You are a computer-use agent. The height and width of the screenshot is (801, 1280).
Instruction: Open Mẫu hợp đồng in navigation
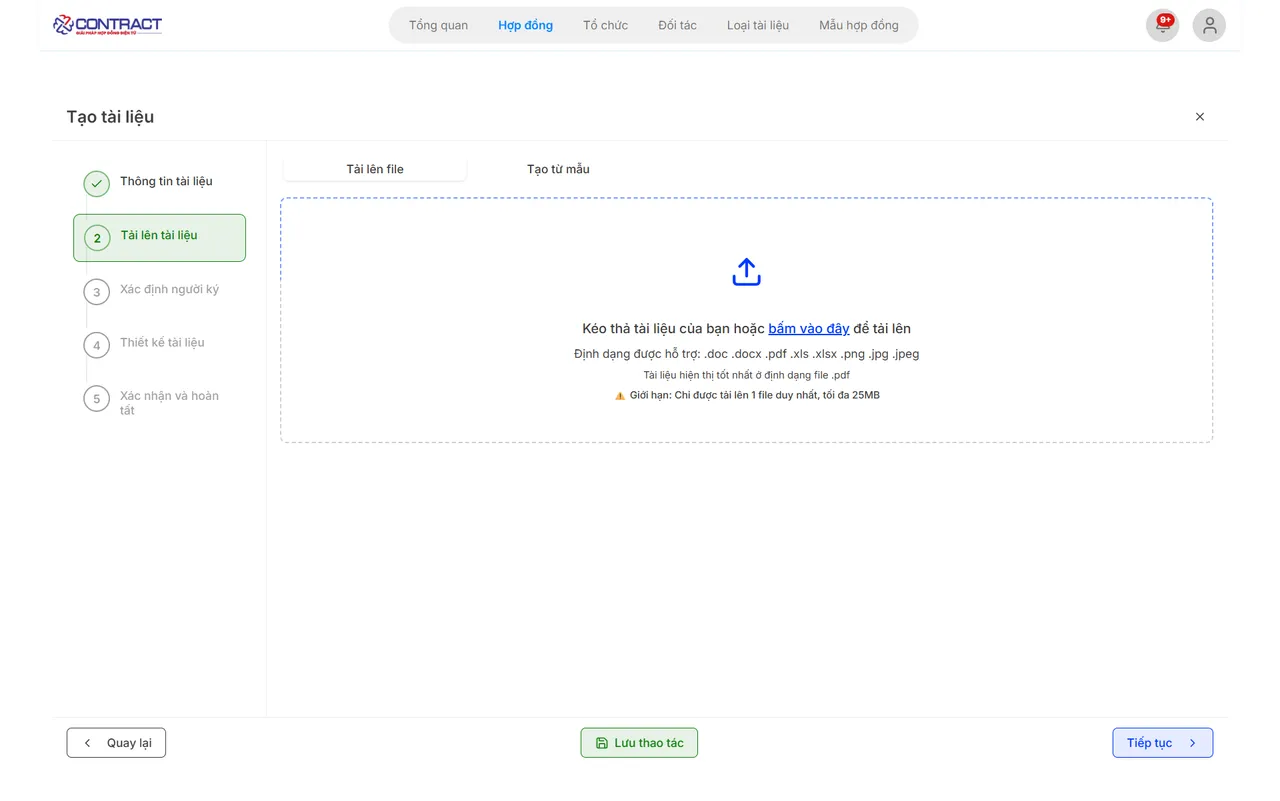(x=858, y=25)
